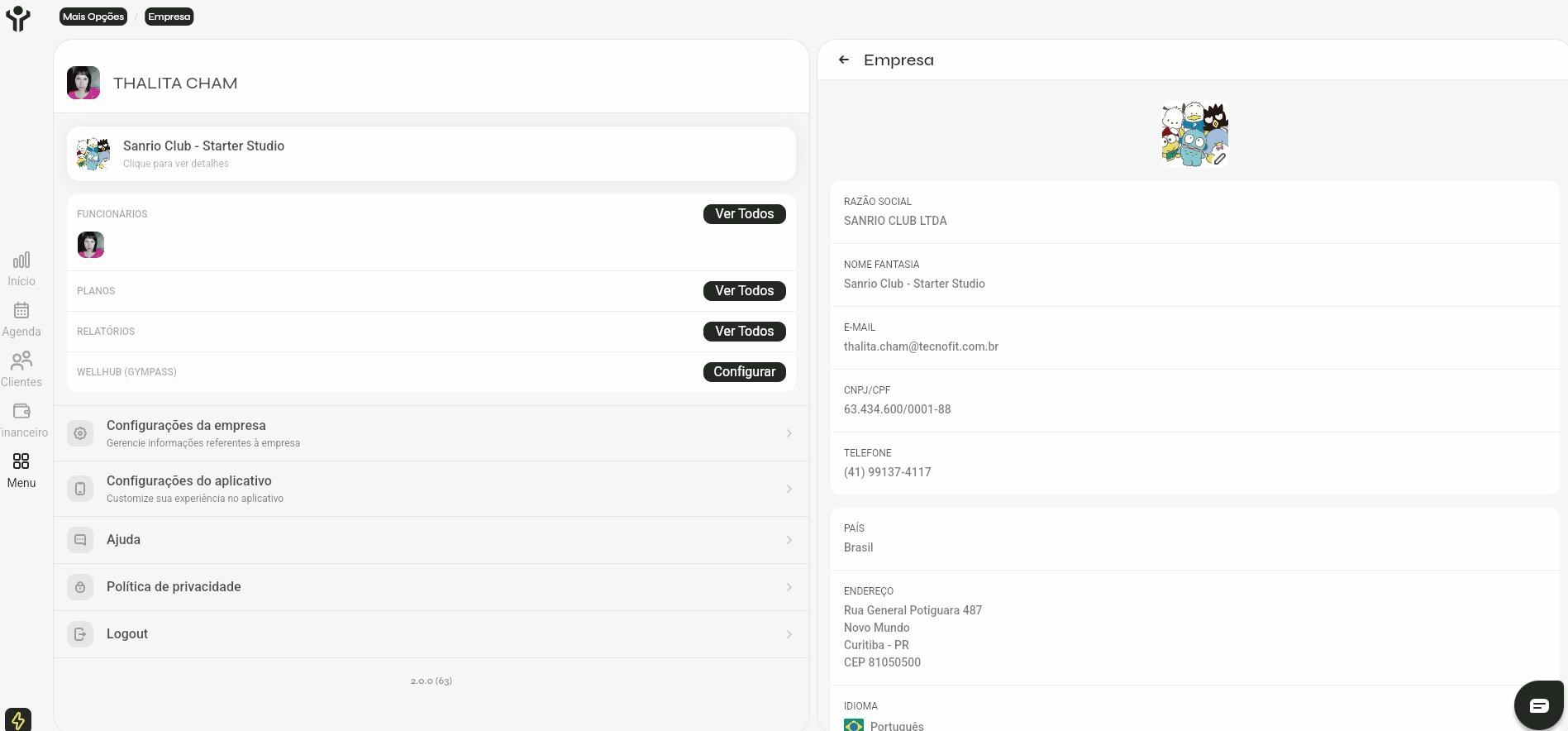
Task: Click Curitiba - PR address line
Action: pyautogui.click(x=876, y=645)
